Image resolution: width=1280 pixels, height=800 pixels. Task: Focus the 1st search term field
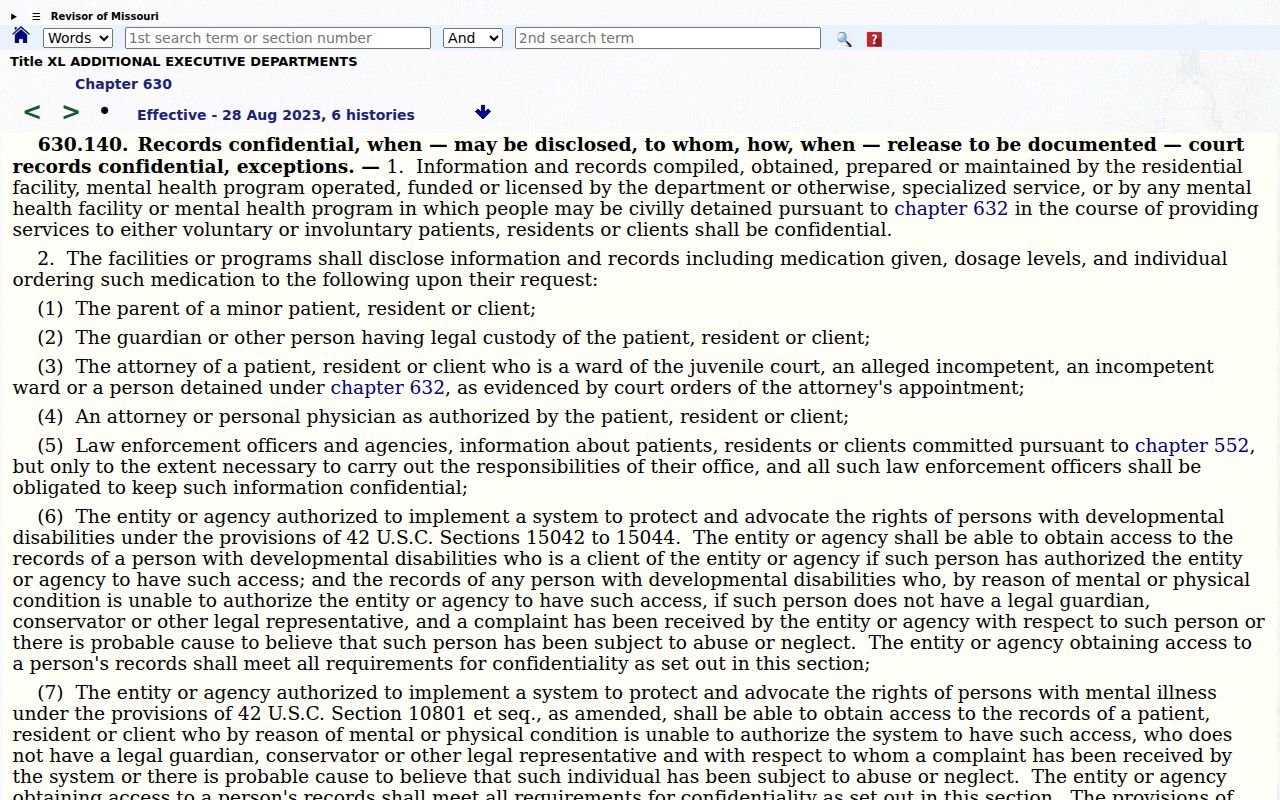point(278,38)
